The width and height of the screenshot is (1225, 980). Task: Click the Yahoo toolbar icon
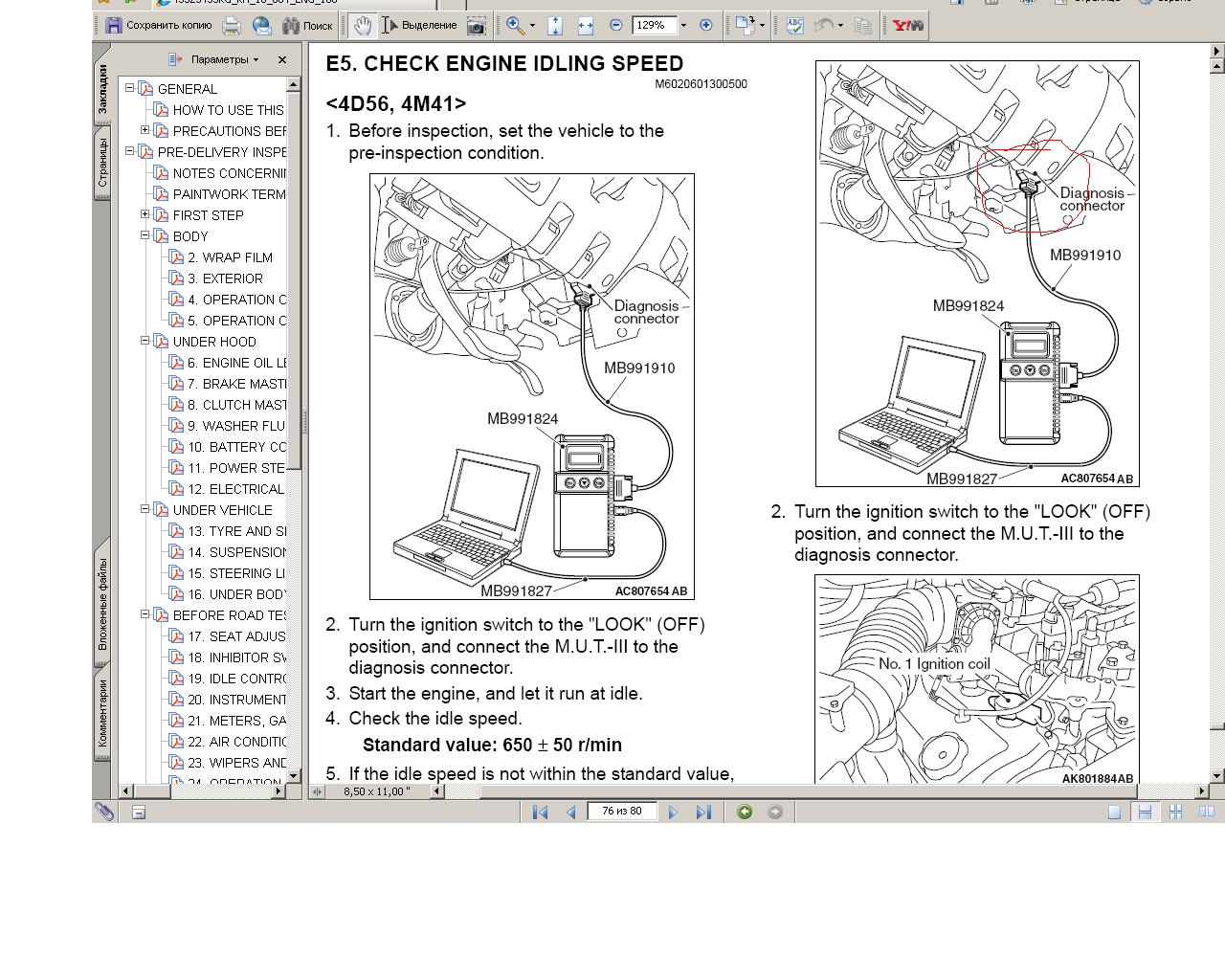907,26
